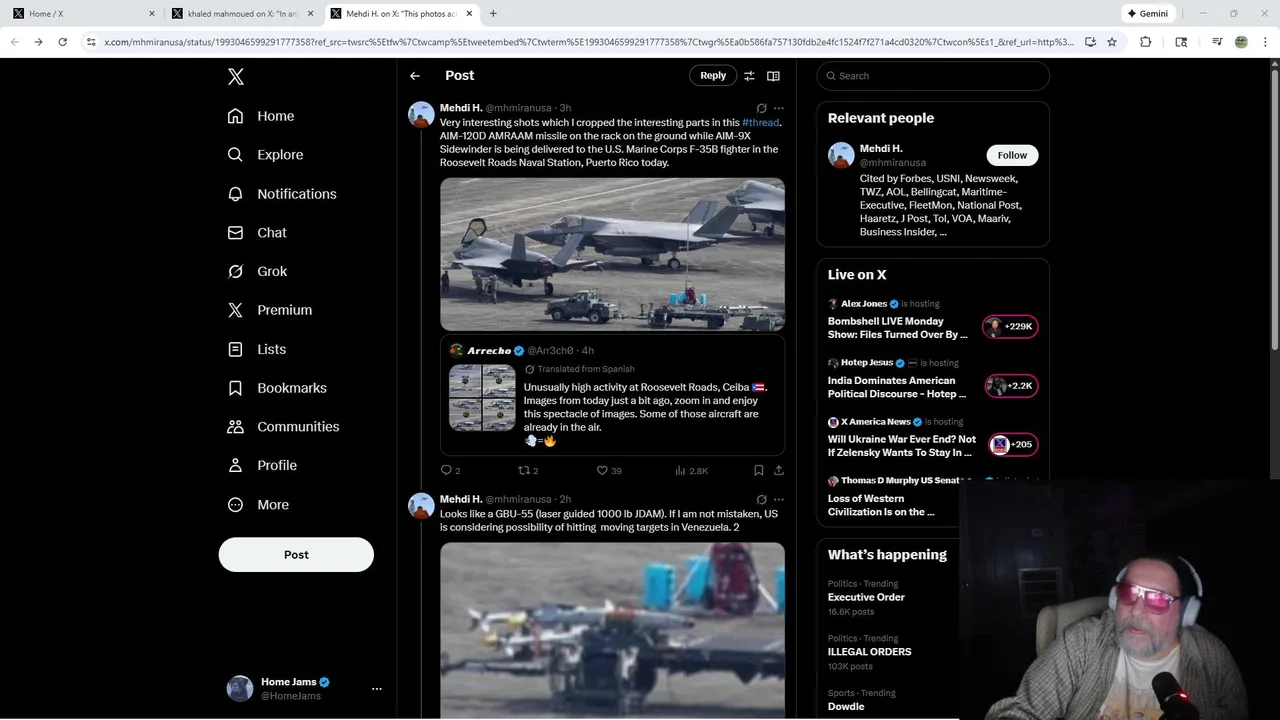Open the Executive Order trend
This screenshot has height=720, width=1280.
click(x=866, y=597)
